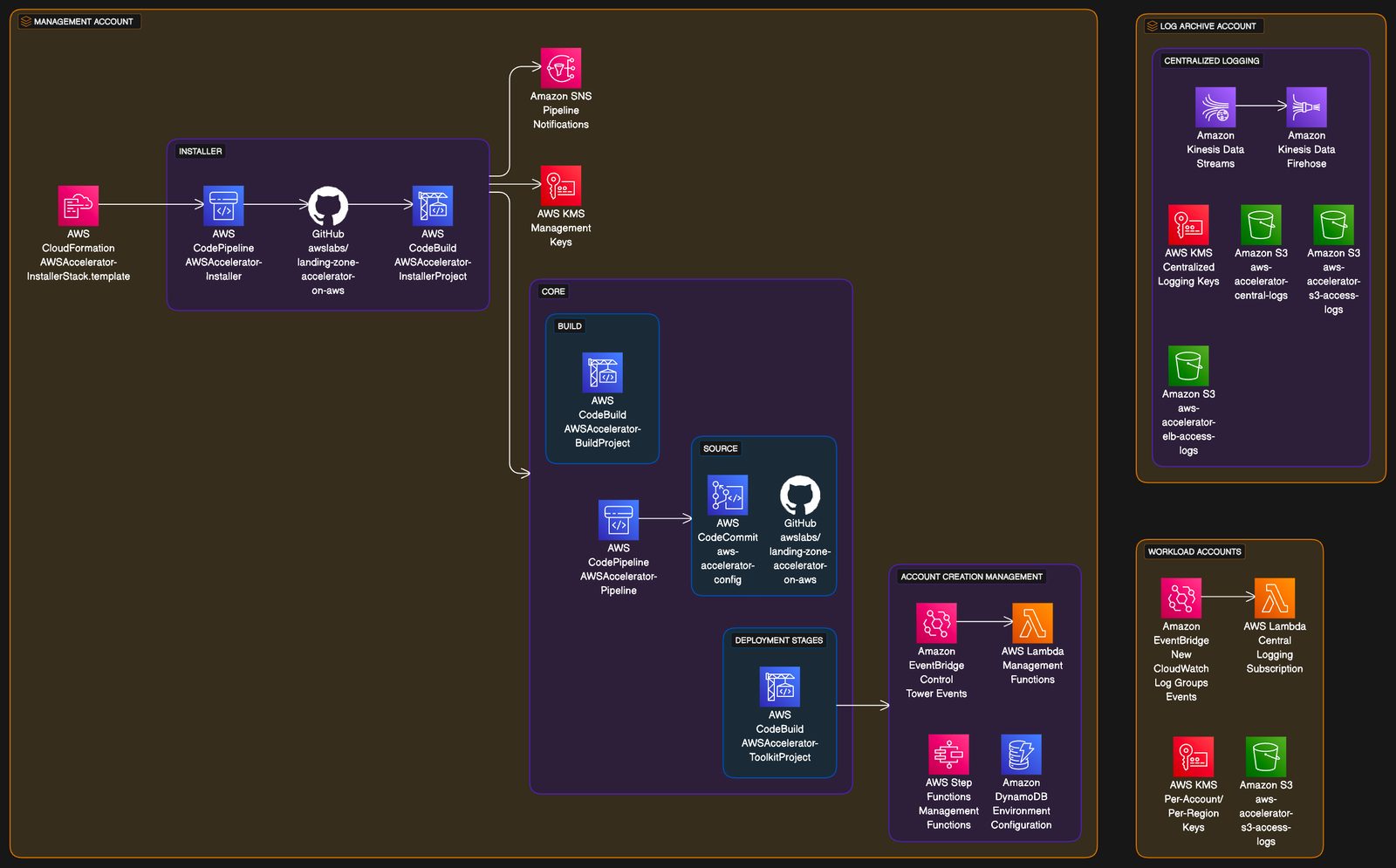Select the 'aws-accelerator-config' CodeCommit caption
Image resolution: width=1396 pixels, height=868 pixels.
[x=728, y=565]
